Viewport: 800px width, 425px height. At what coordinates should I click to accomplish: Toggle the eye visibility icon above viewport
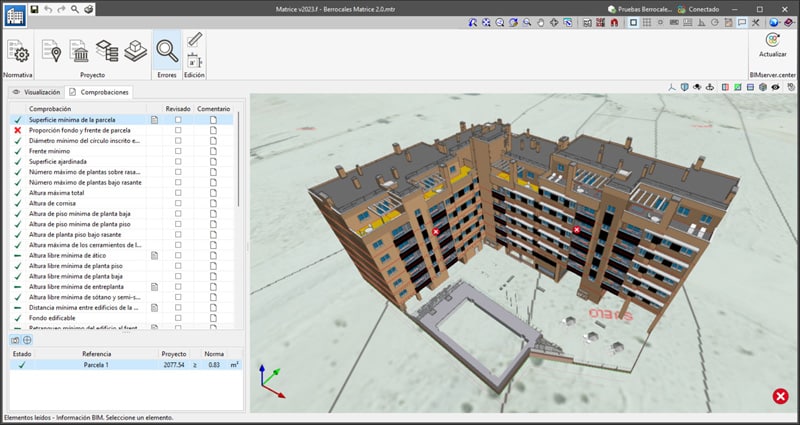click(774, 88)
